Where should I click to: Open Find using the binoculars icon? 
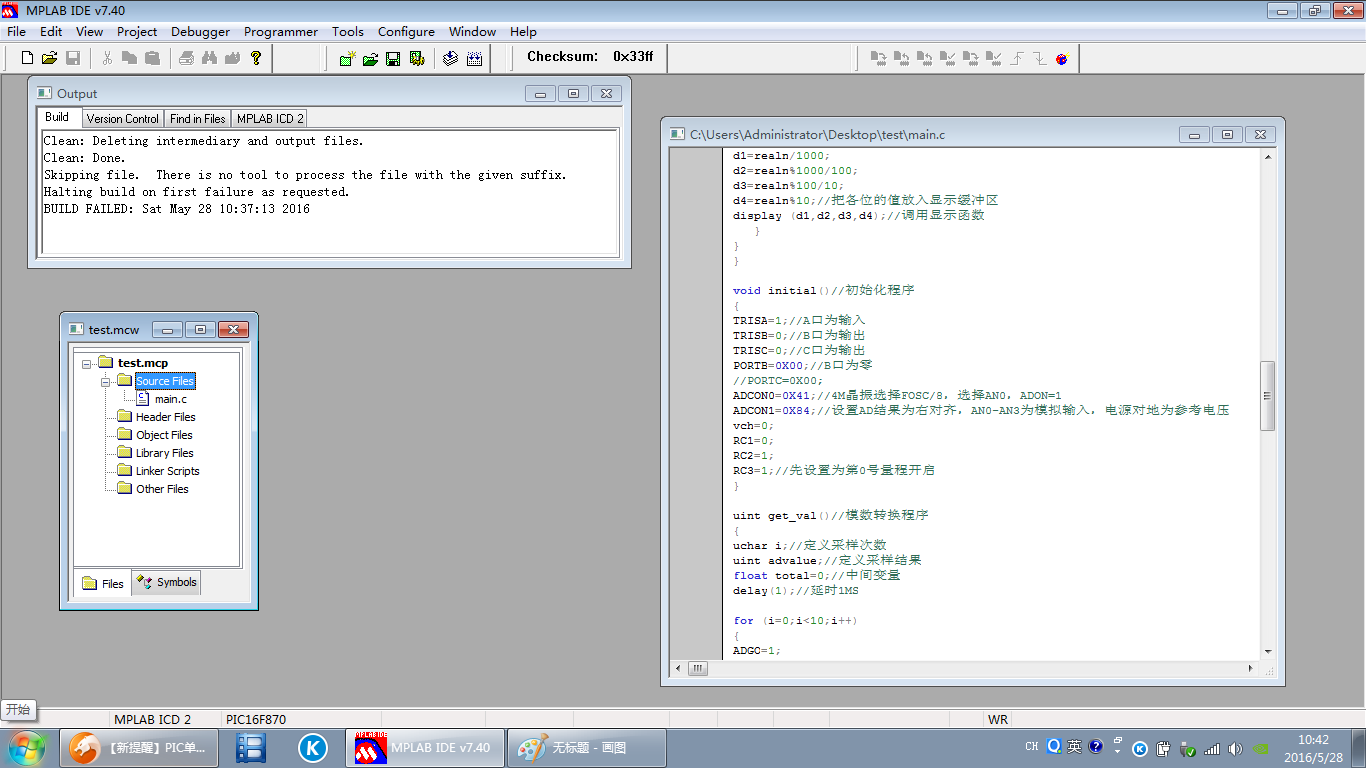(x=209, y=58)
